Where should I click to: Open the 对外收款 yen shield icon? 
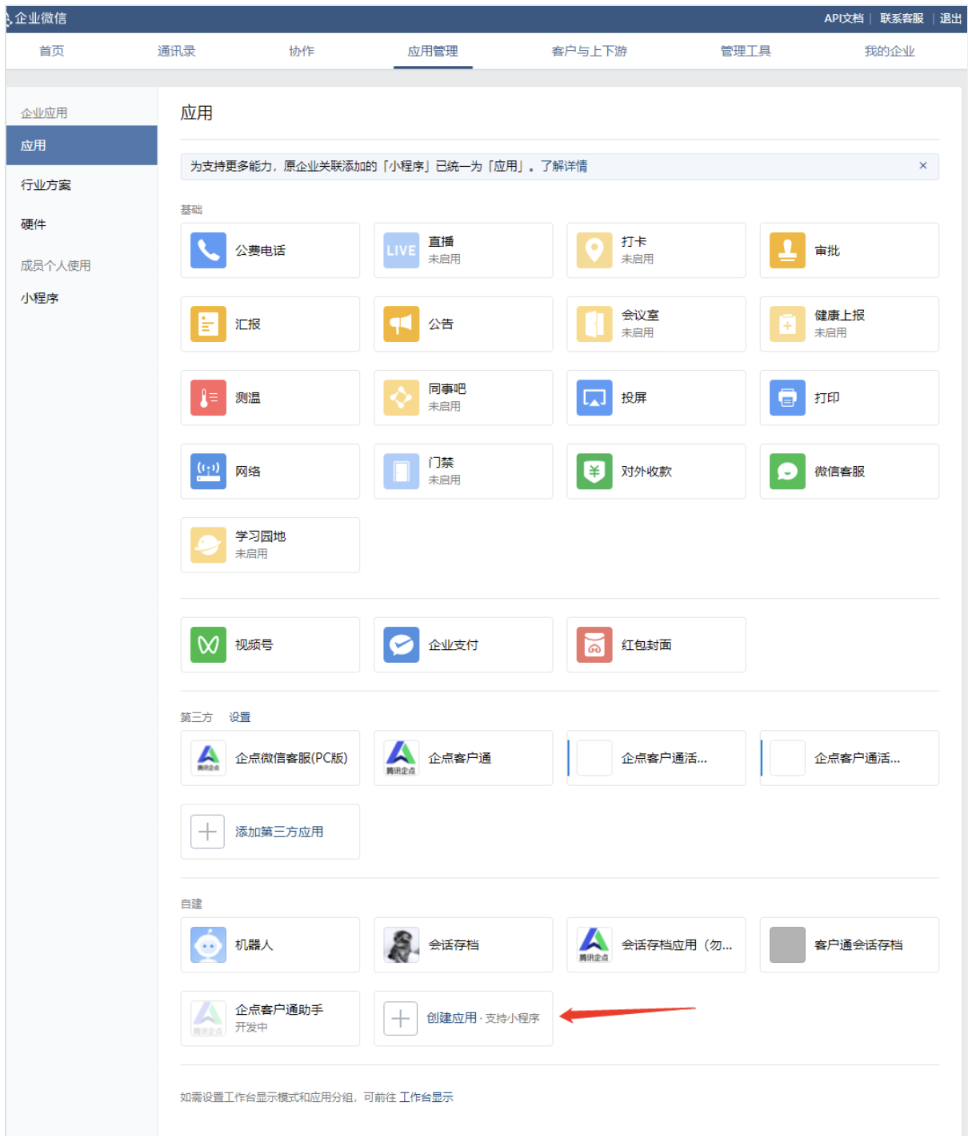[594, 472]
